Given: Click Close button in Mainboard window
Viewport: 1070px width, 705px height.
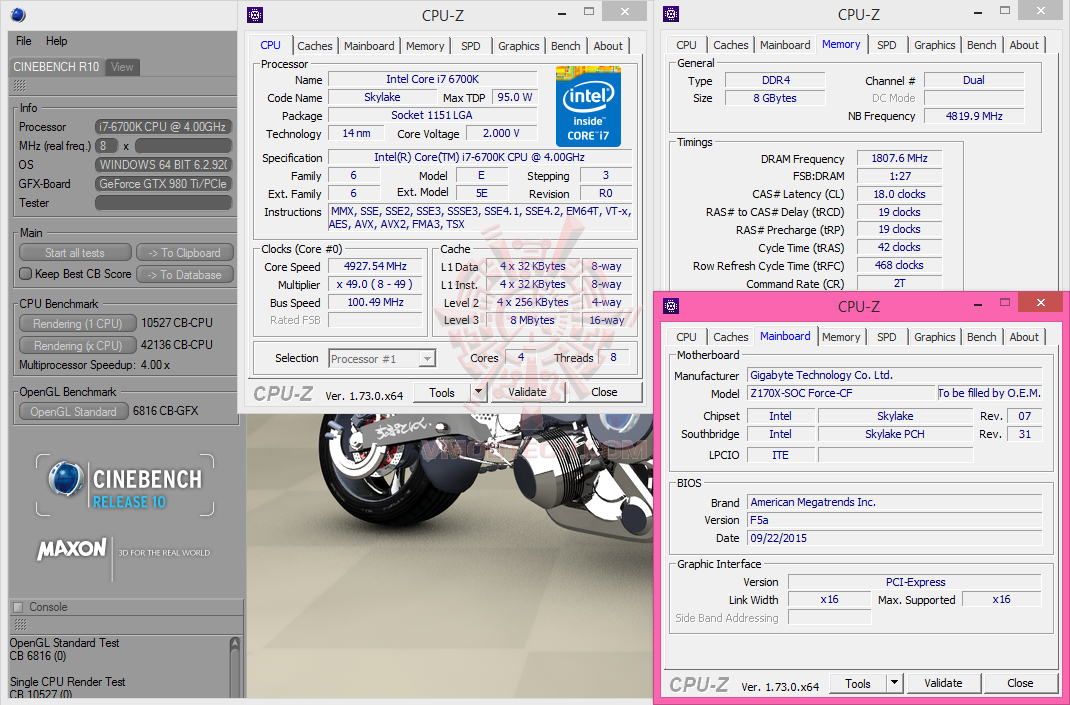Looking at the screenshot, I should coord(1020,683).
